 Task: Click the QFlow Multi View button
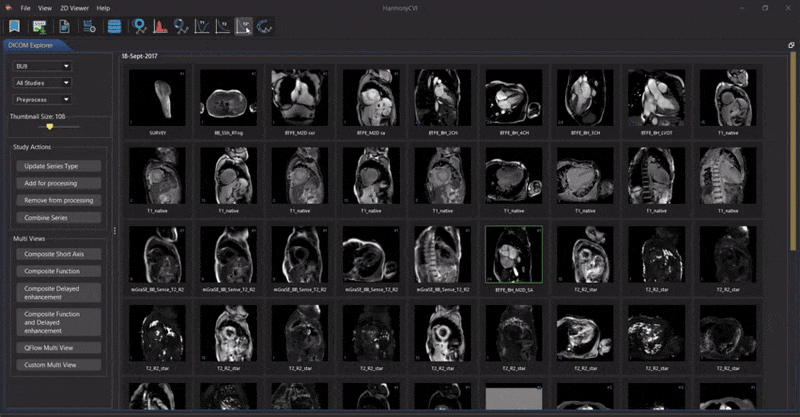click(x=59, y=348)
